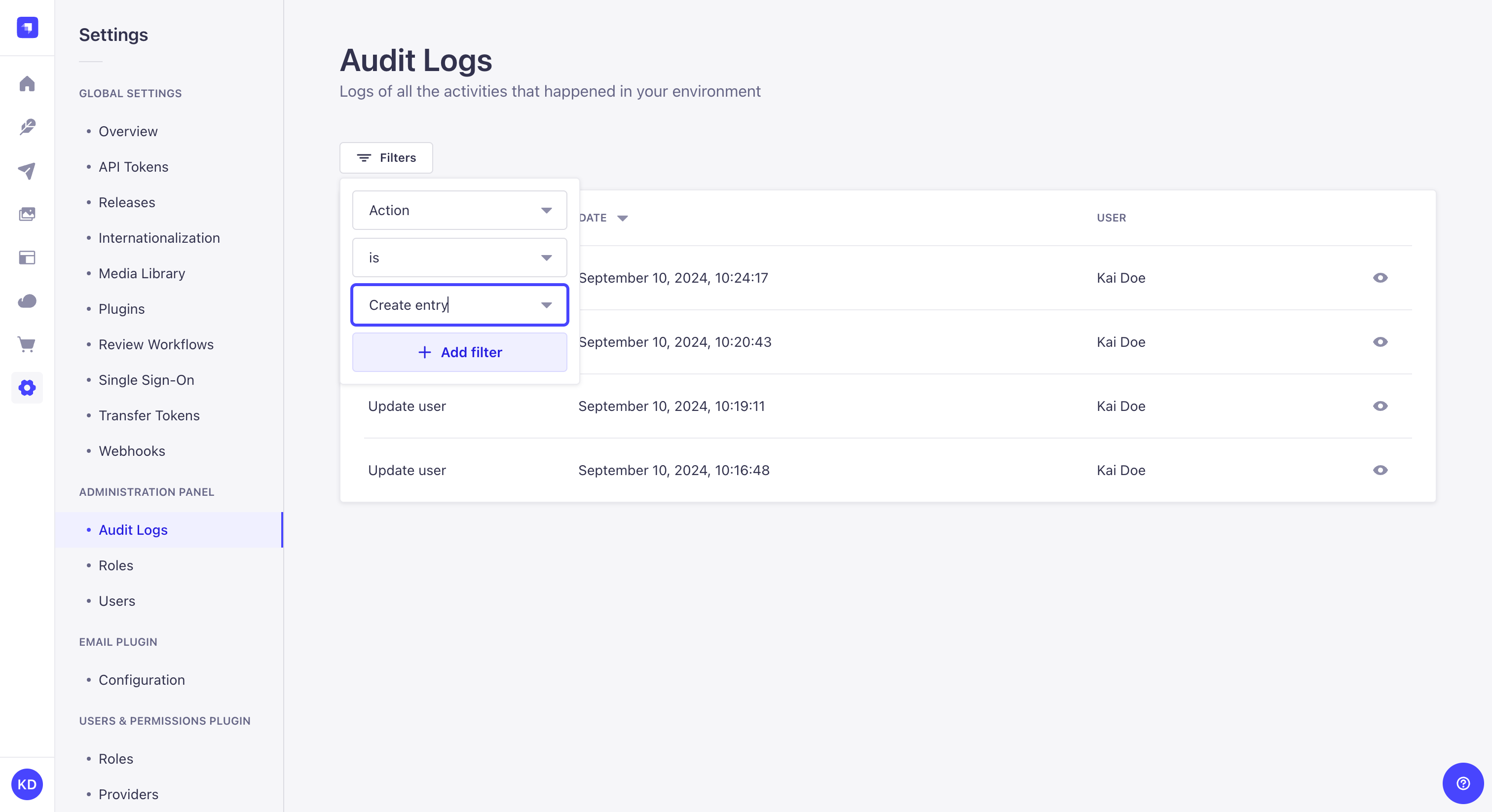Select Users menu item under Administration Panel

pyautogui.click(x=115, y=600)
